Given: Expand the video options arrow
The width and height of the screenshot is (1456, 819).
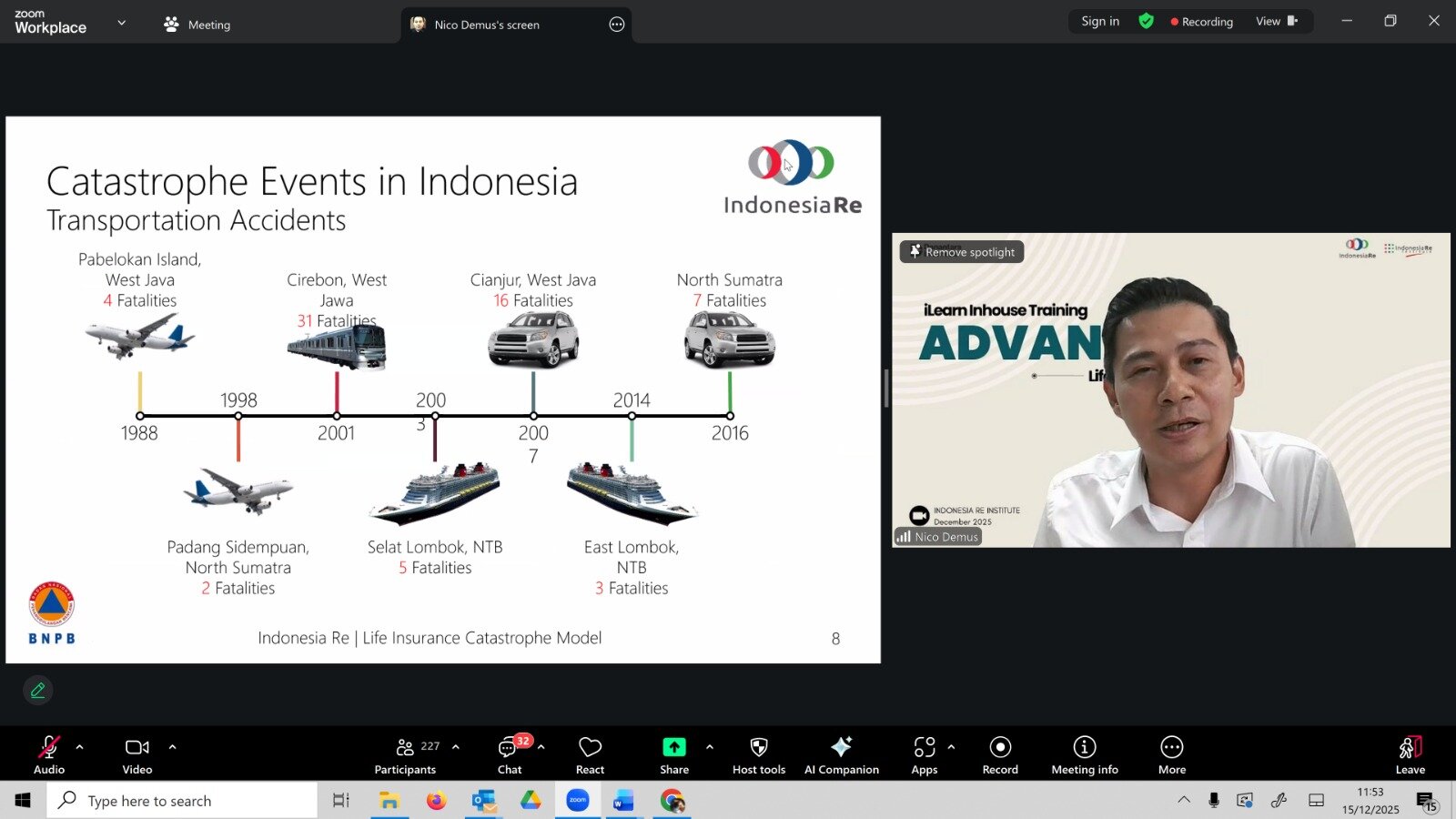Looking at the screenshot, I should tap(172, 747).
